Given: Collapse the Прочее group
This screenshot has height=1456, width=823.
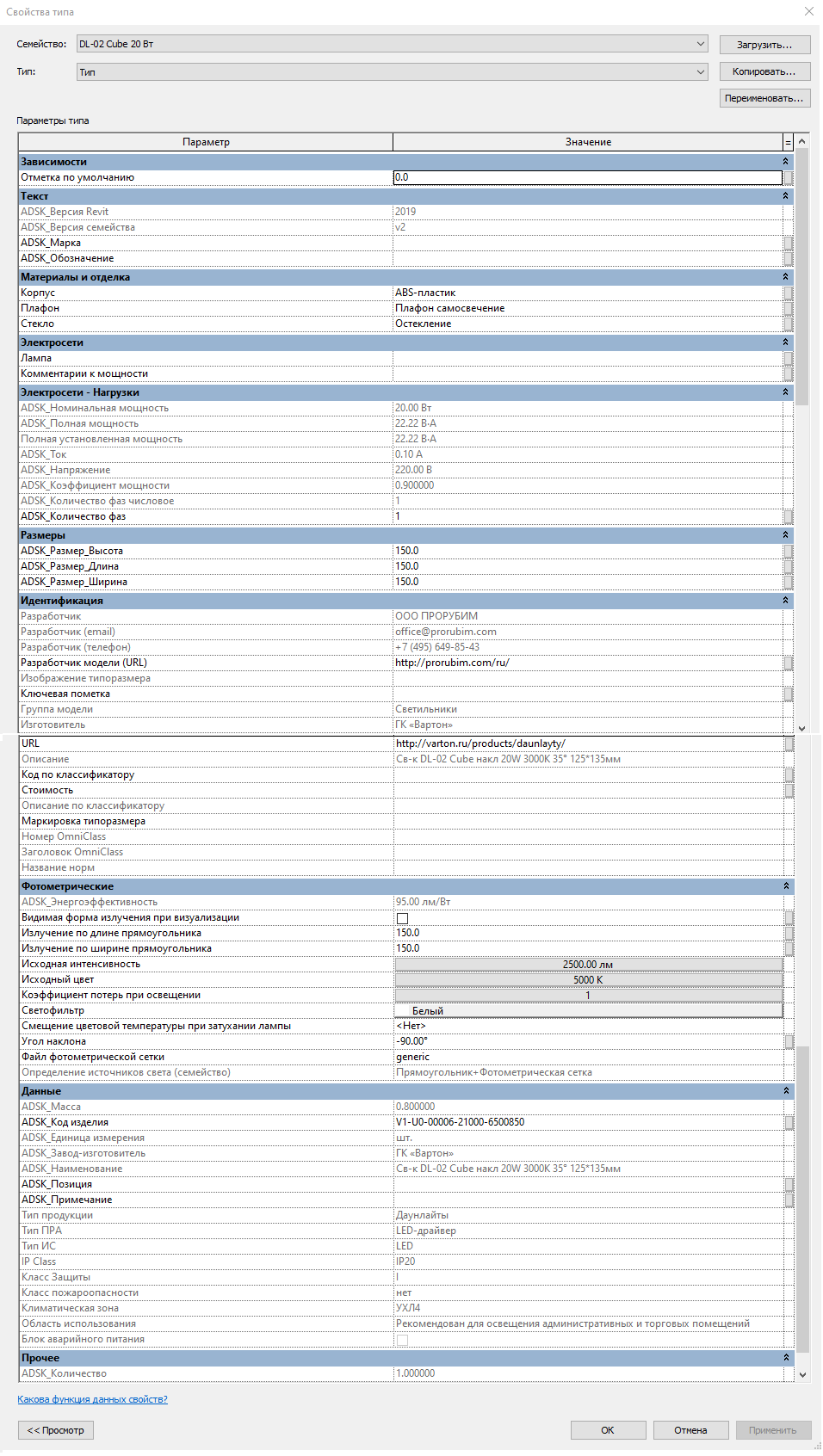Looking at the screenshot, I should [x=786, y=1358].
